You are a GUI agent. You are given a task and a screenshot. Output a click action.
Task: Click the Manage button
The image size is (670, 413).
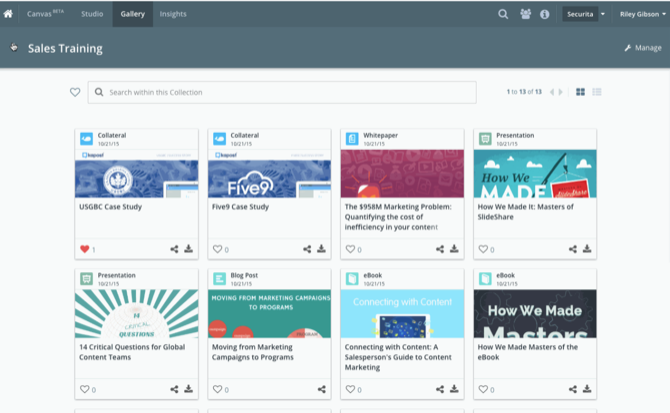(x=642, y=48)
